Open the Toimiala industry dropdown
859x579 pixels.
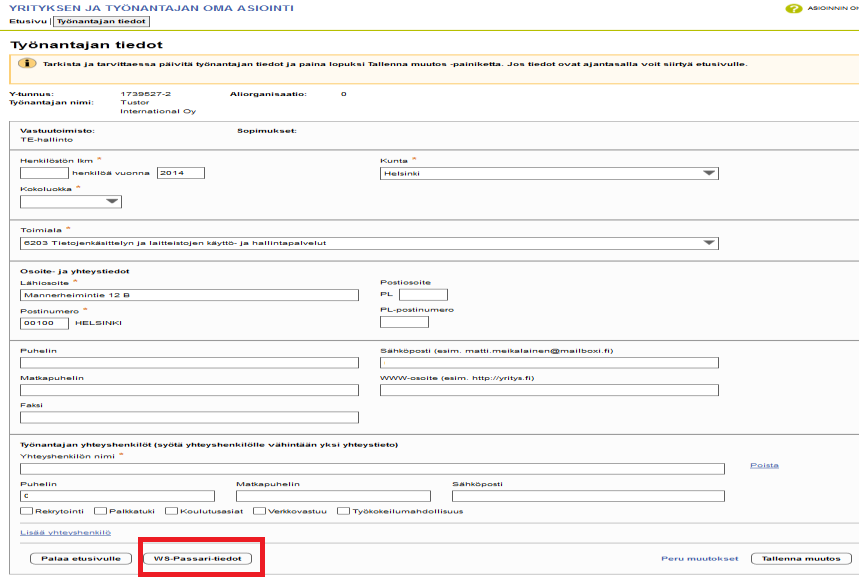[369, 242]
